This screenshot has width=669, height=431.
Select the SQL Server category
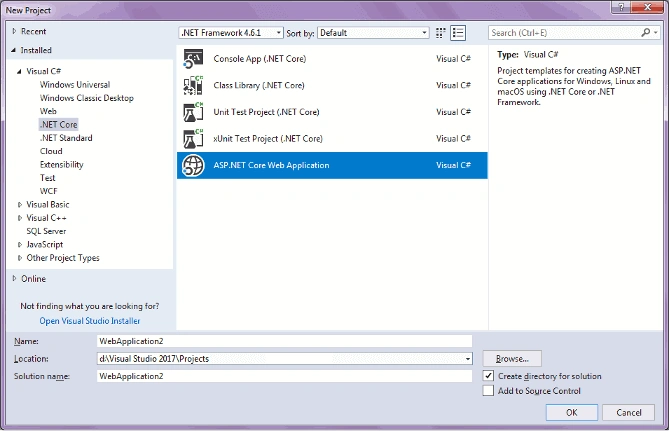point(46,231)
